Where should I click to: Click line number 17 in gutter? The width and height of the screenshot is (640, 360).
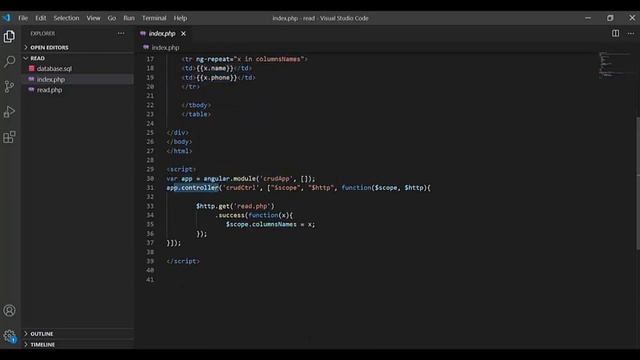click(x=150, y=59)
